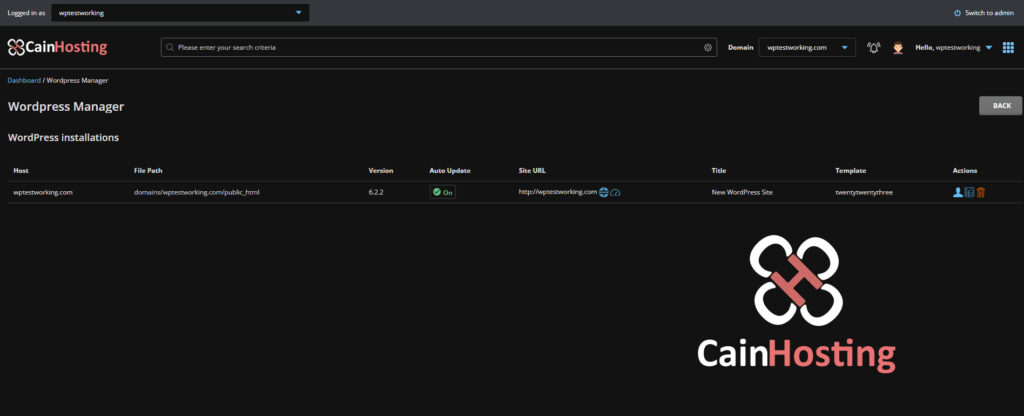The width and height of the screenshot is (1024, 416).
Task: Click Auto Update column header
Action: [450, 170]
